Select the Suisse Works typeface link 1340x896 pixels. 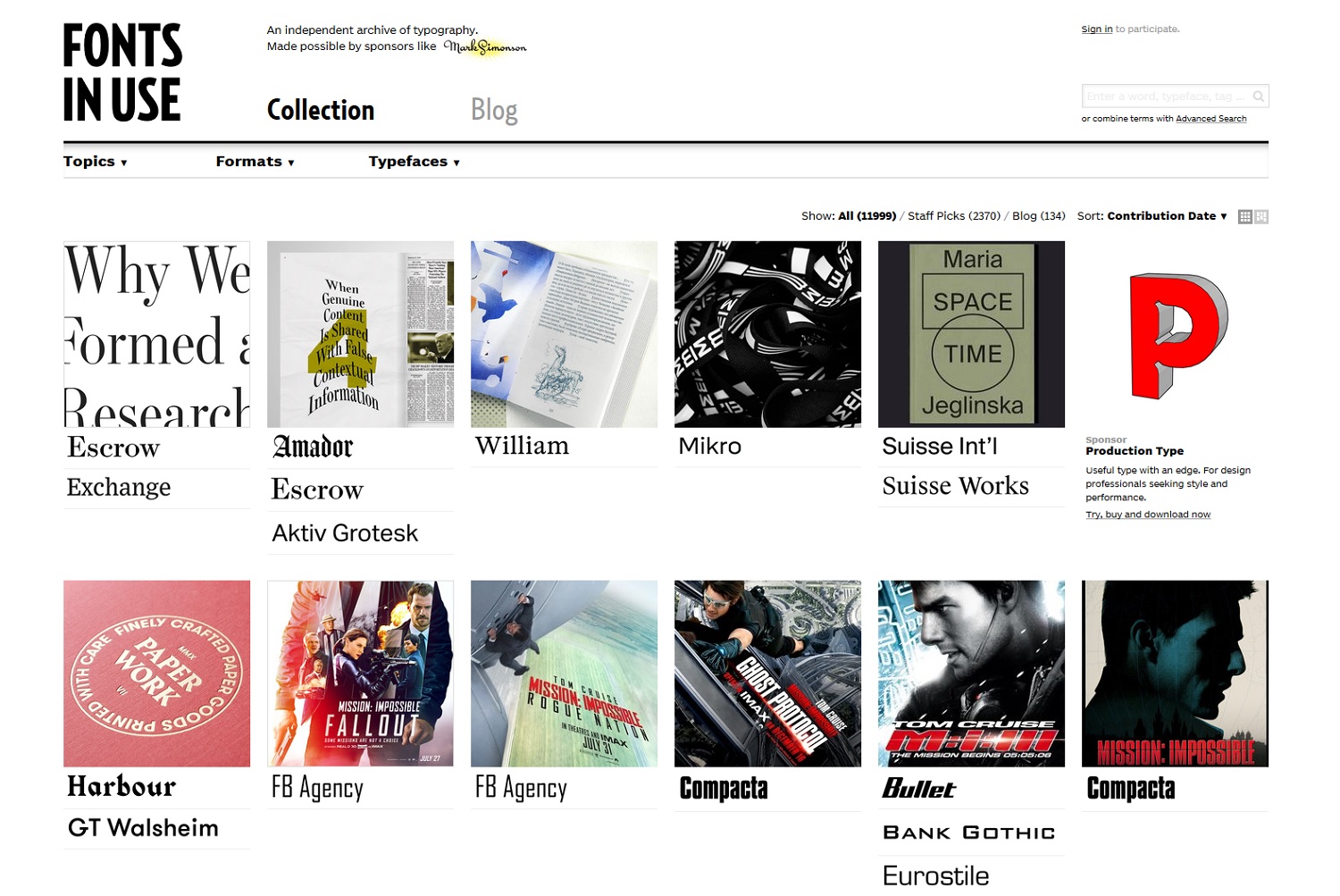(955, 486)
